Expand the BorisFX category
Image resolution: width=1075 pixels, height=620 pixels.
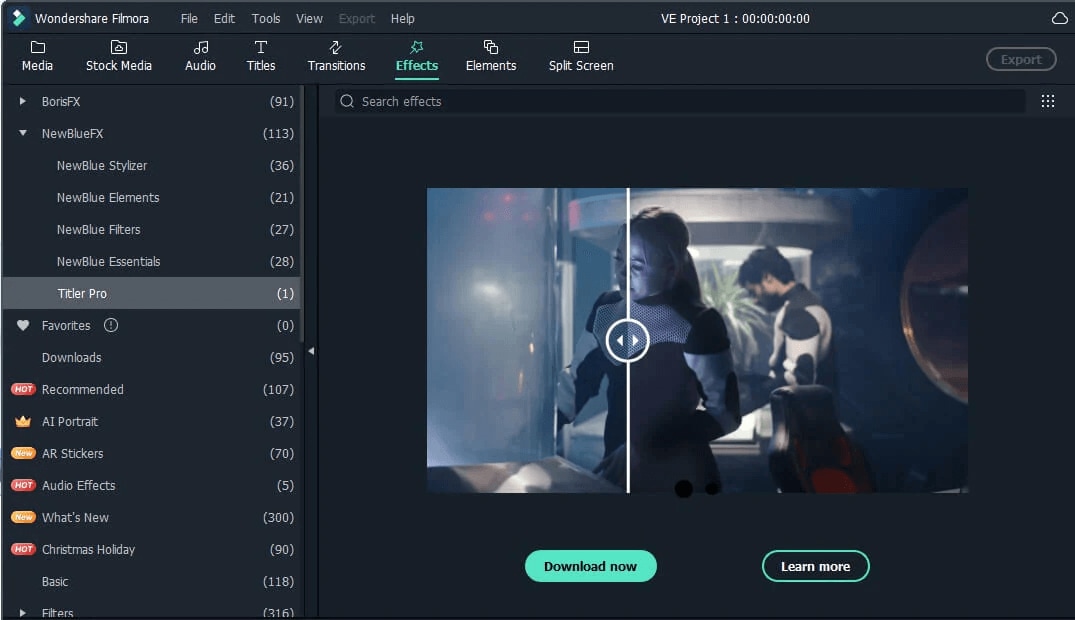click(23, 102)
